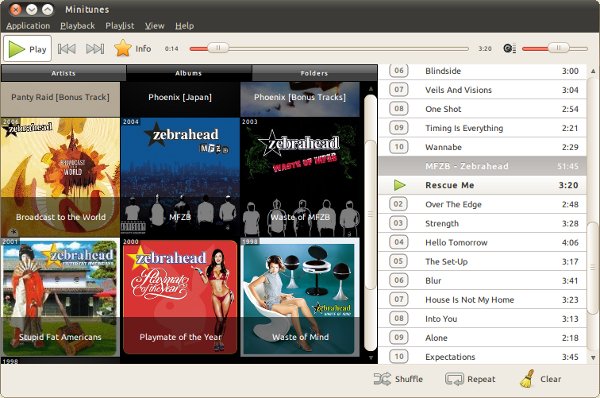Adjust the volume slider handle

pos(558,48)
